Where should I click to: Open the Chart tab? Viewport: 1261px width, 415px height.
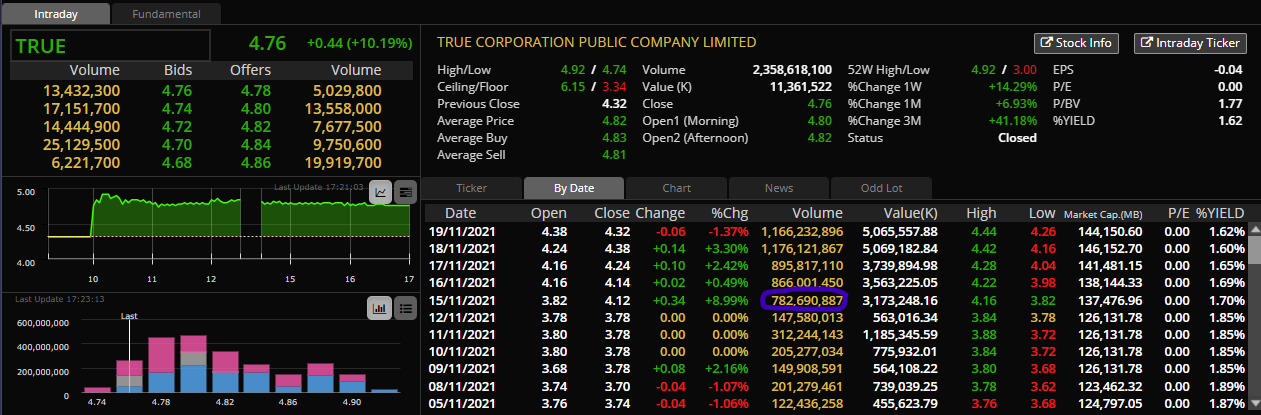[x=676, y=188]
